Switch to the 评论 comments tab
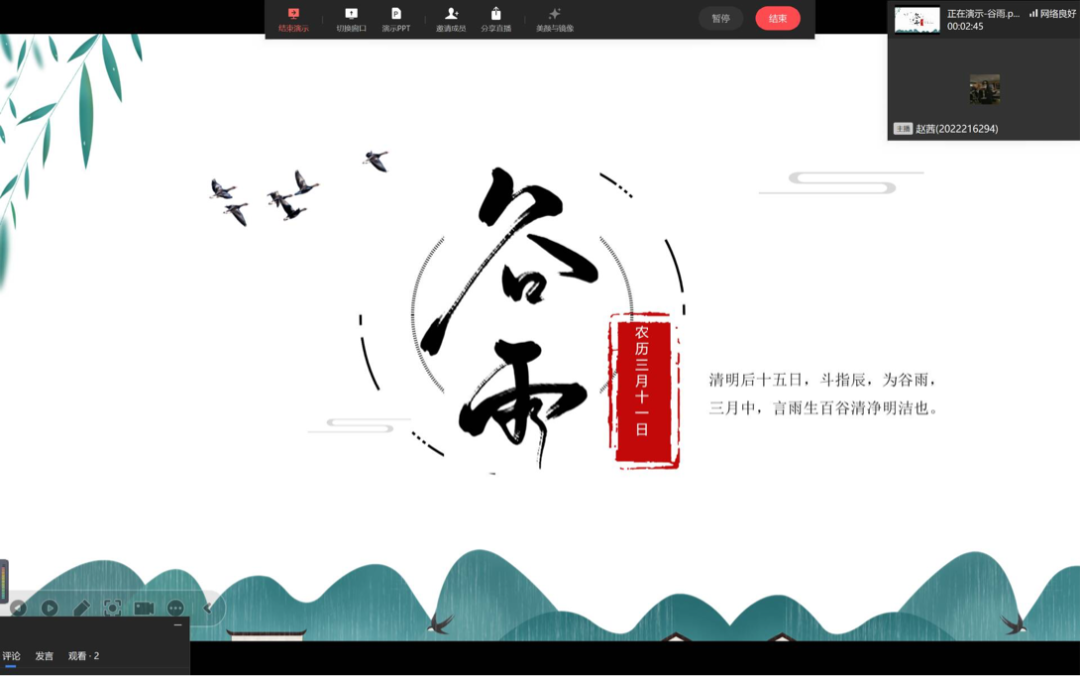The height and width of the screenshot is (676, 1080). click(x=12, y=656)
